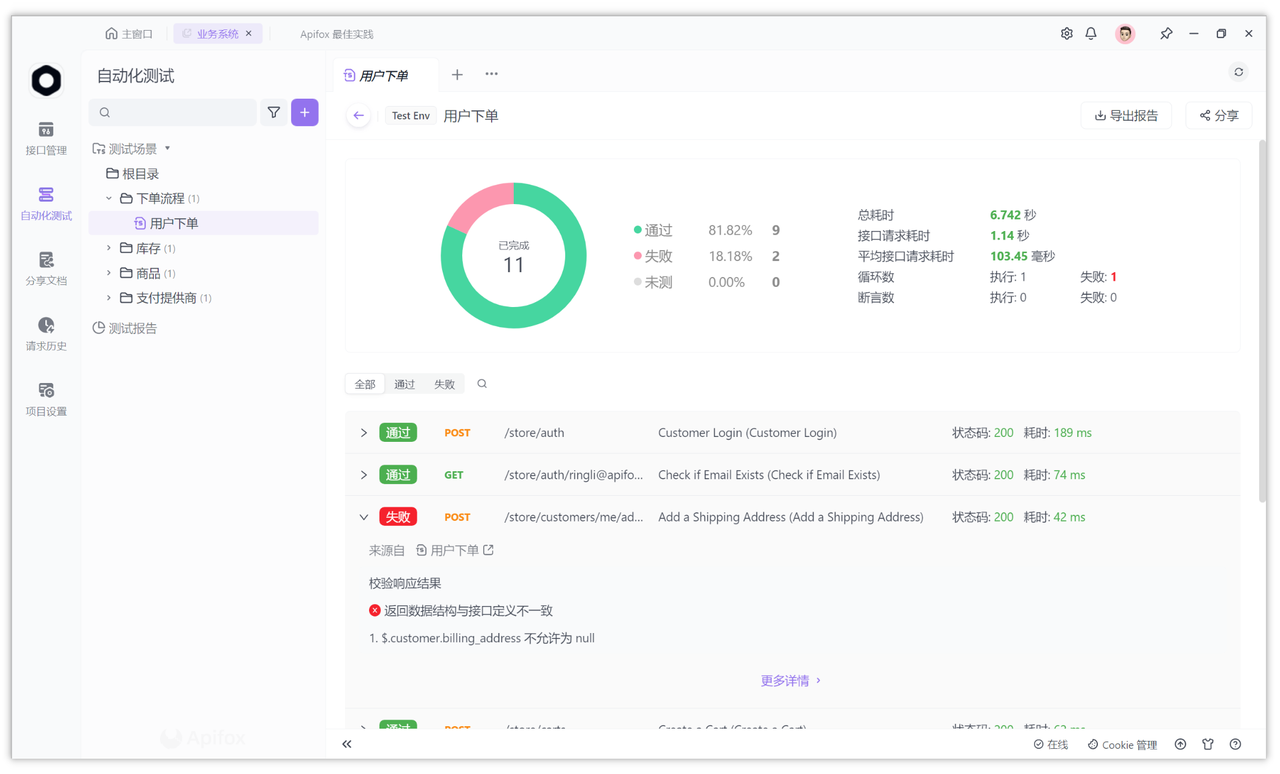Click the user avatar
The height and width of the screenshot is (774, 1280).
click(x=1125, y=34)
